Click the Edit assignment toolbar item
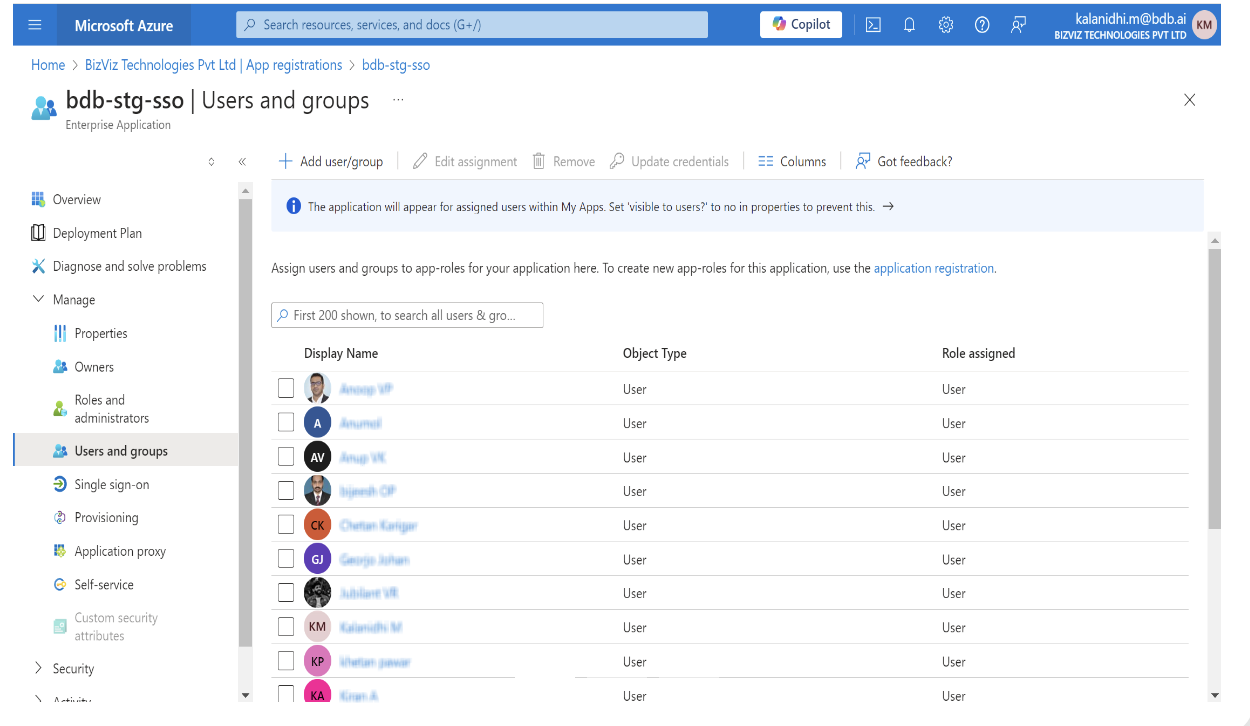This screenshot has height=726, width=1250. coord(465,161)
